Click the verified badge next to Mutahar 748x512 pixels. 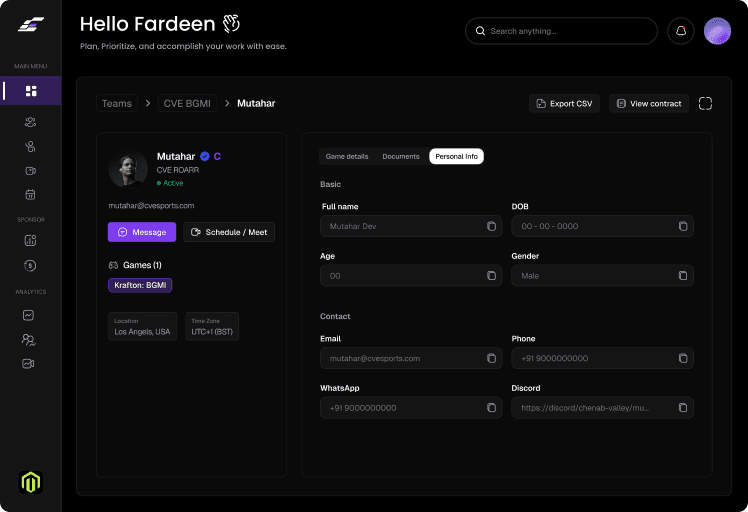[205, 156]
